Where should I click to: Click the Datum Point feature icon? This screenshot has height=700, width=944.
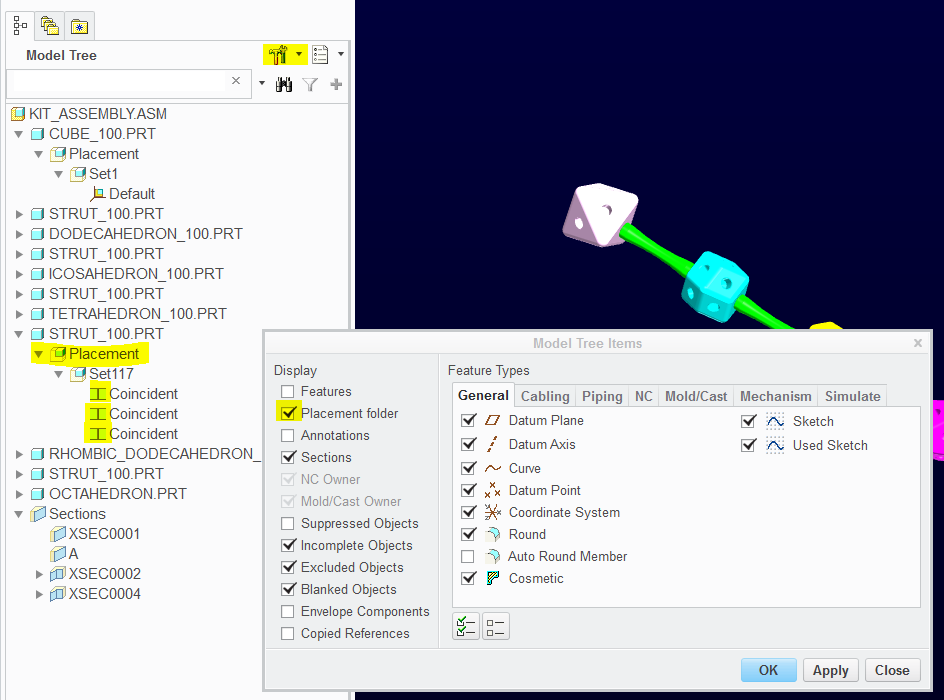pos(492,490)
